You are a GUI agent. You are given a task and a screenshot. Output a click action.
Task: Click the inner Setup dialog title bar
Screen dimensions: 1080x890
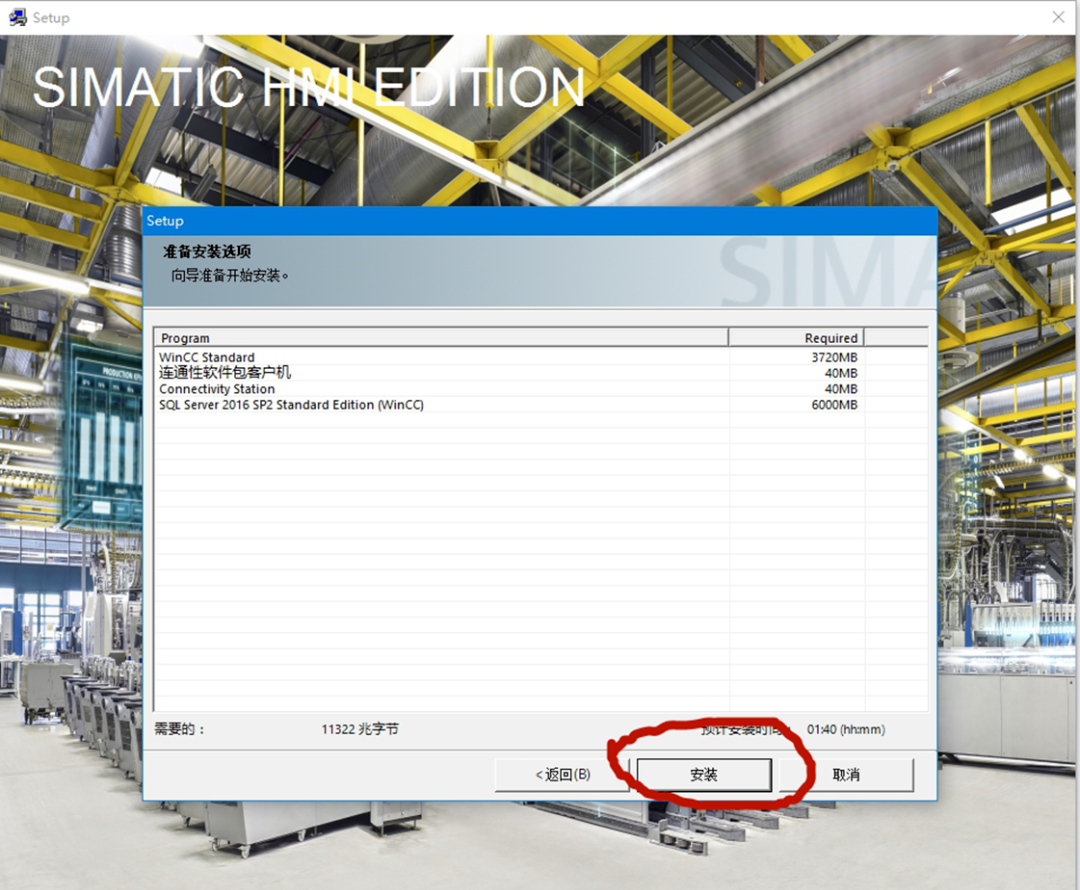coord(540,221)
